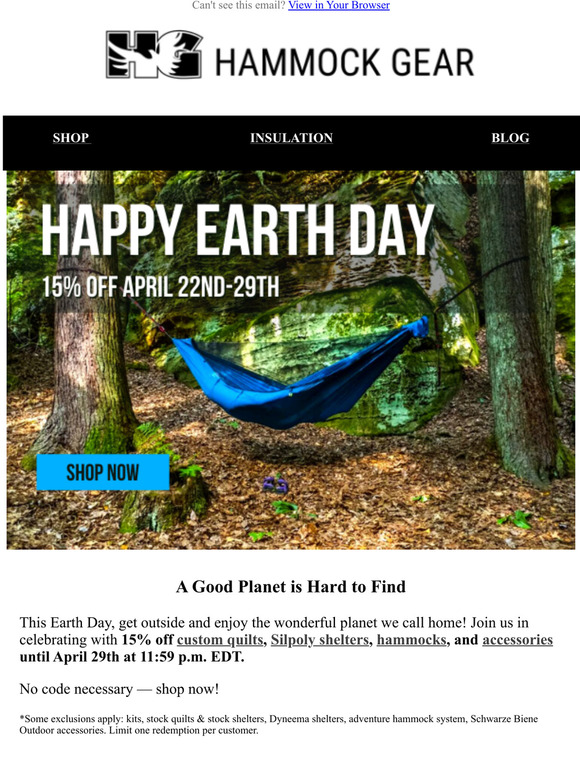Open the Silpoly shelters link
Image resolution: width=580 pixels, height=774 pixels.
pos(319,640)
